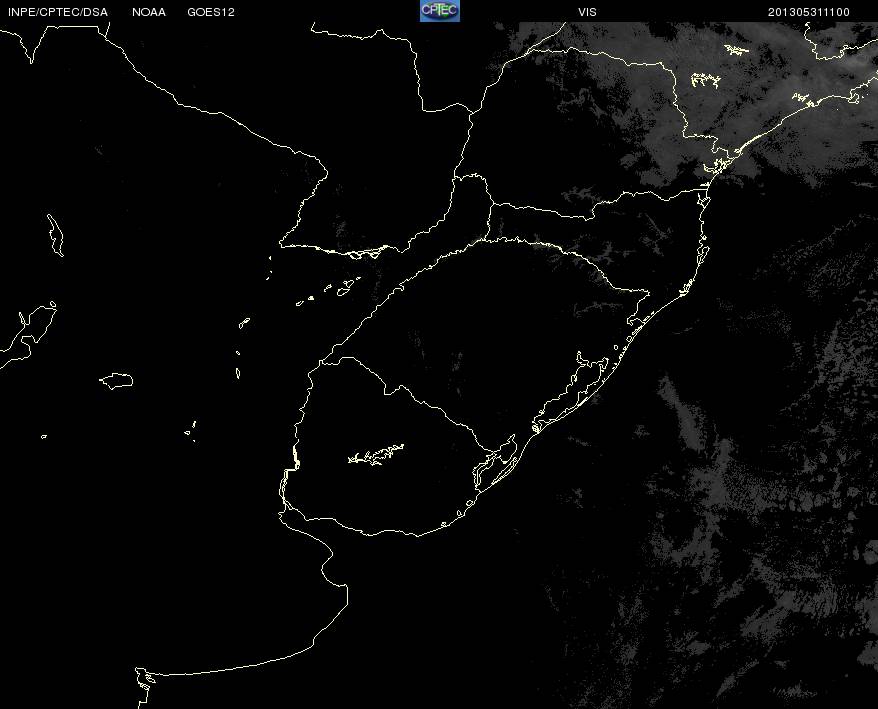
Task: Click the VIS channel label
Action: tap(587, 12)
